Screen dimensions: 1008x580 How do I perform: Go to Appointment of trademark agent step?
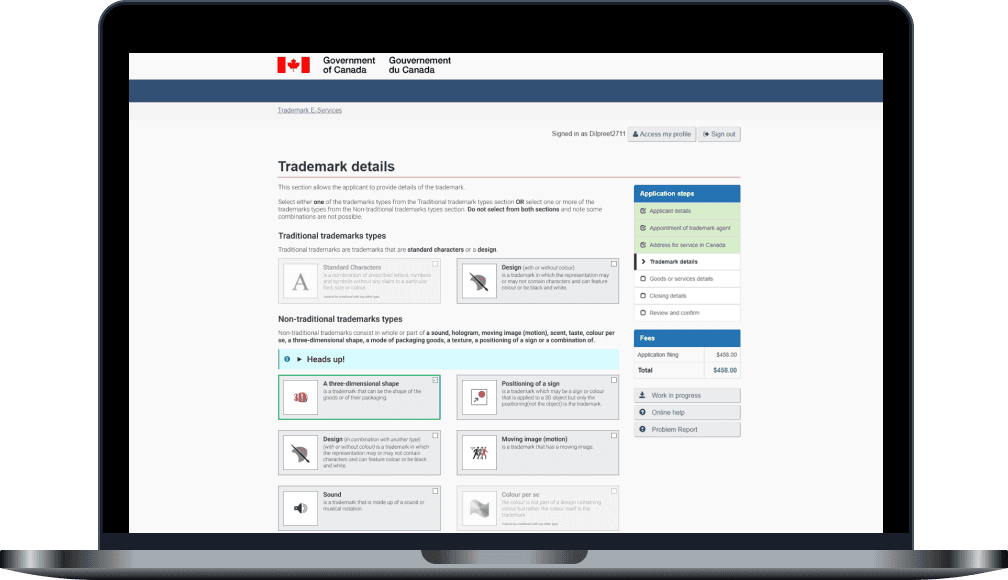pos(687,228)
